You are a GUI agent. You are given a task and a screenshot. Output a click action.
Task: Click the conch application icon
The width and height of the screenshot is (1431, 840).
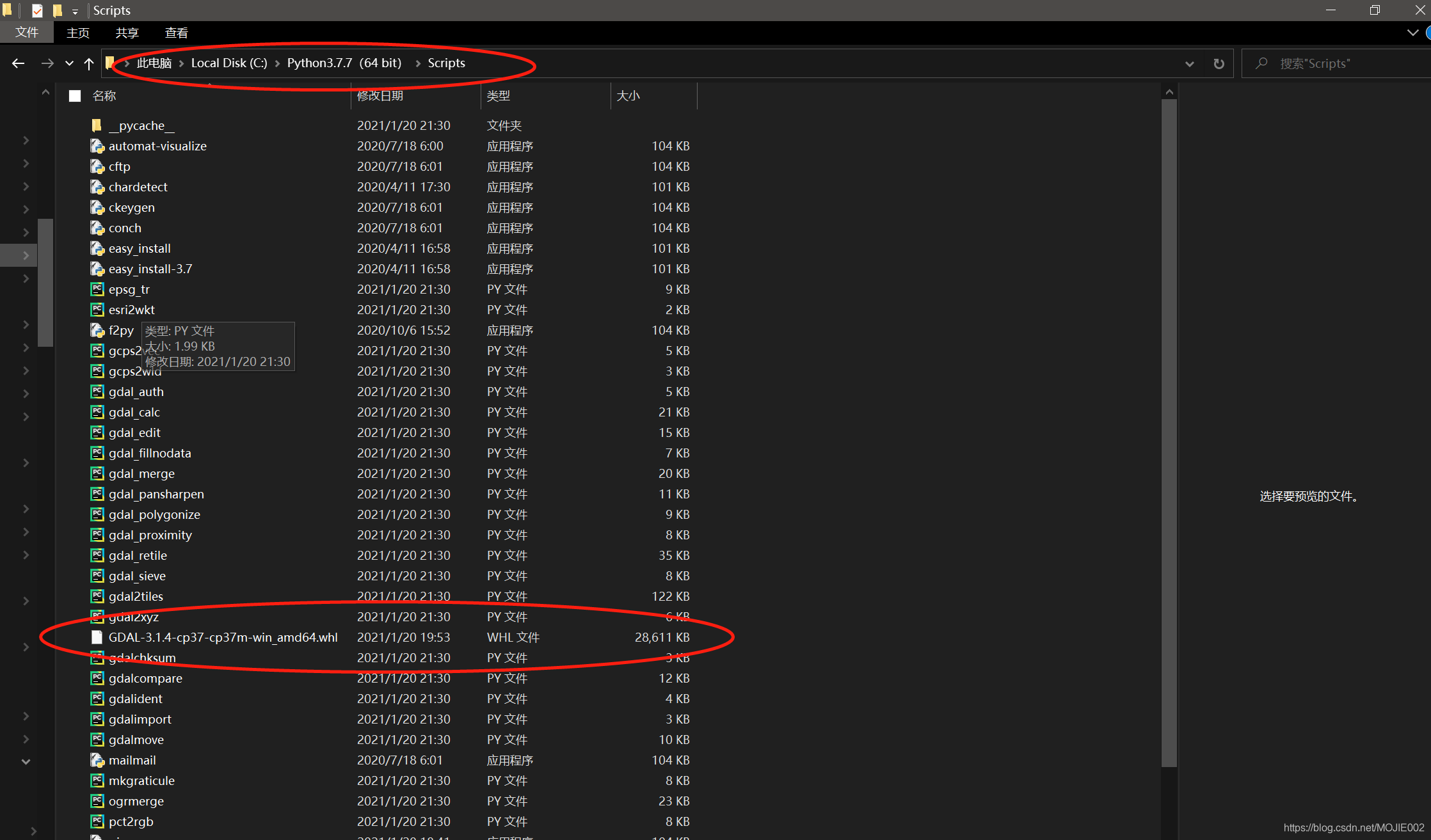97,228
